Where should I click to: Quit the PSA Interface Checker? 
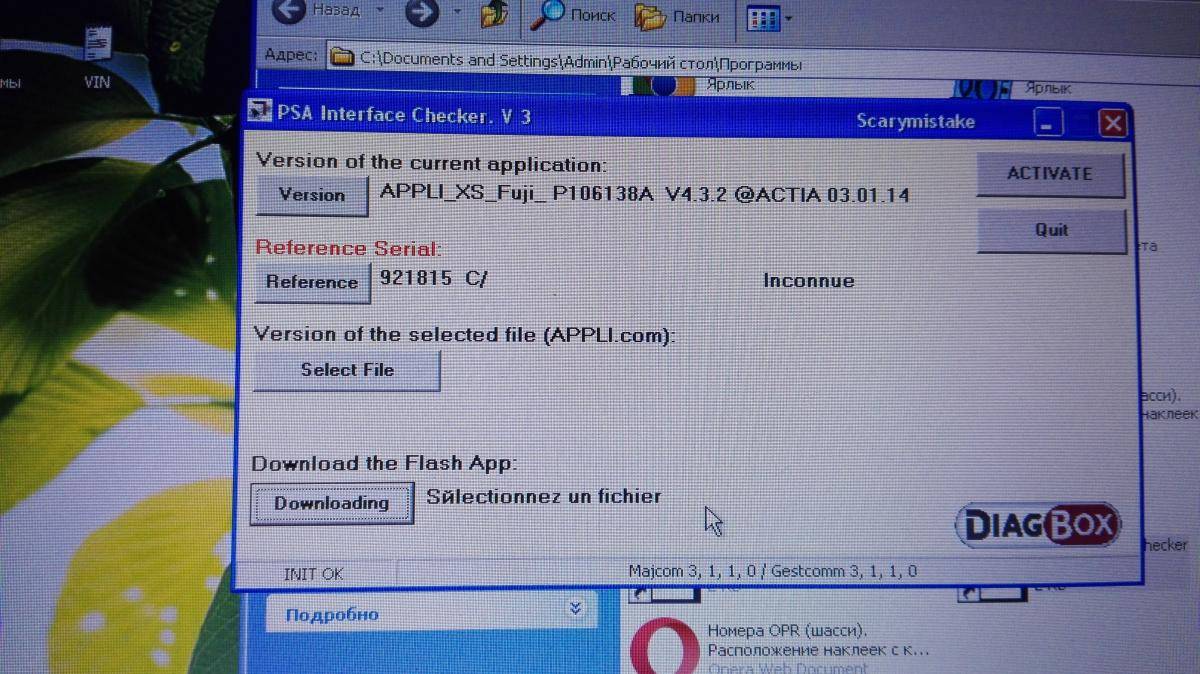(1051, 230)
